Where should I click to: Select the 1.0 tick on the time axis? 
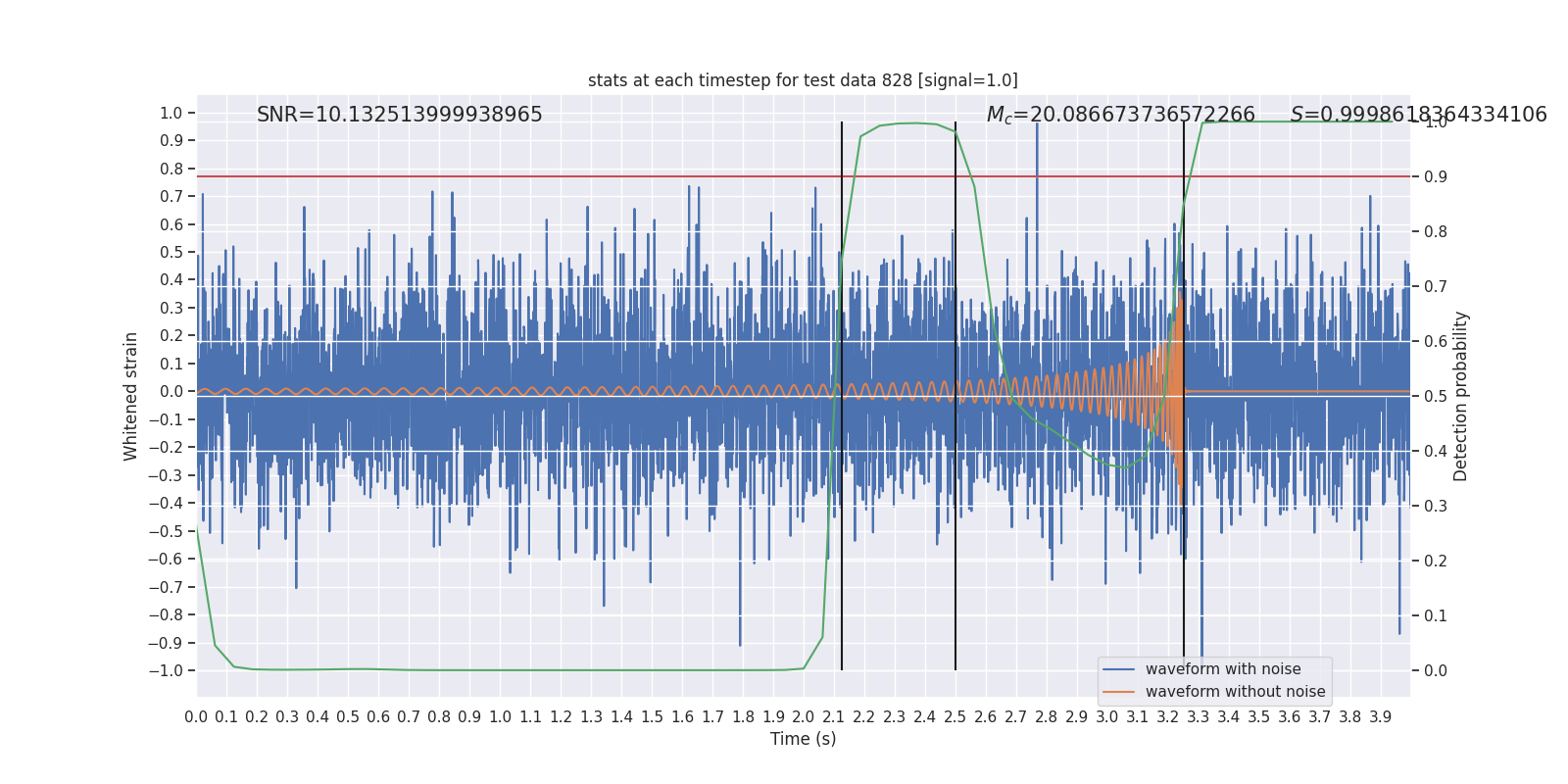click(500, 716)
